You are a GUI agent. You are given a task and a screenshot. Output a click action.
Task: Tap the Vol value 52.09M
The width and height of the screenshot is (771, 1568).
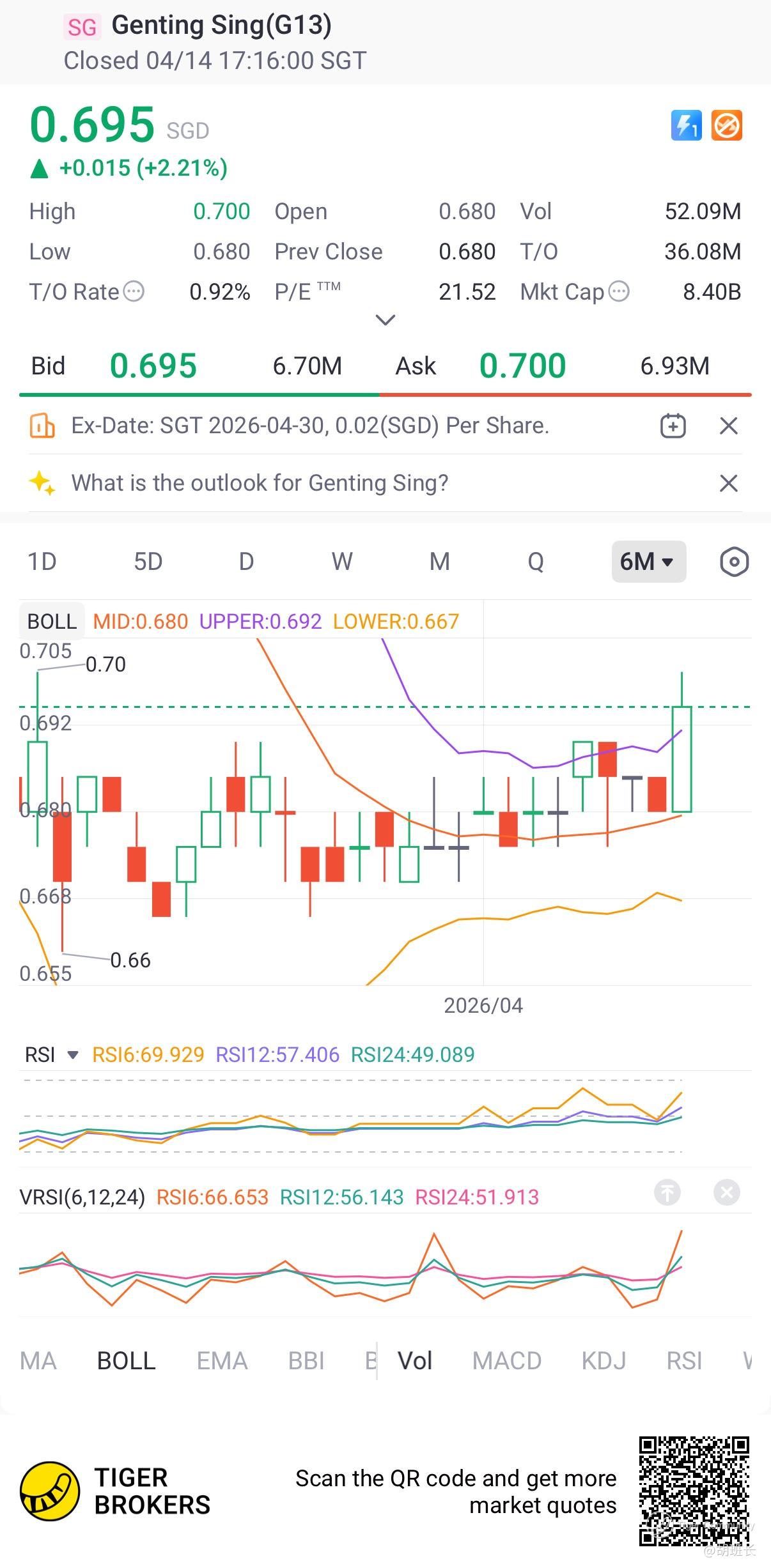click(703, 211)
